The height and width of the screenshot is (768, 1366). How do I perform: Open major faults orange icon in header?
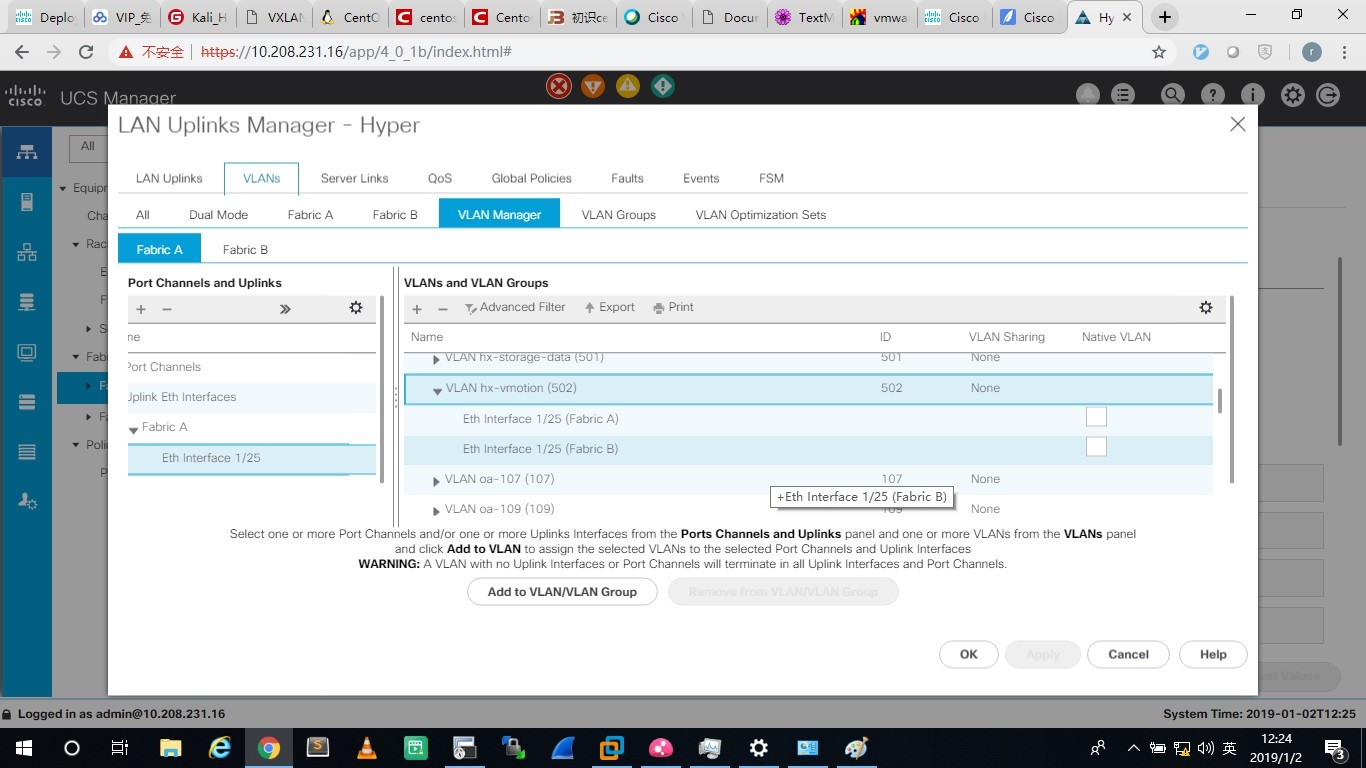coord(593,87)
